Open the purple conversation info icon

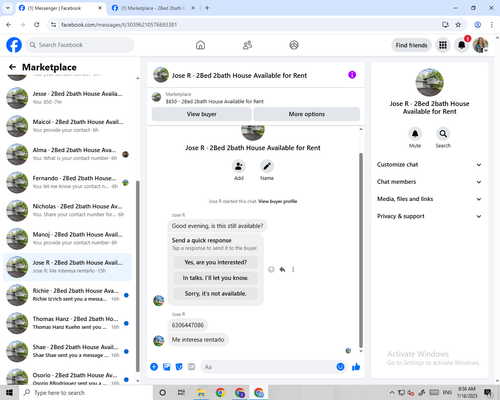click(352, 75)
